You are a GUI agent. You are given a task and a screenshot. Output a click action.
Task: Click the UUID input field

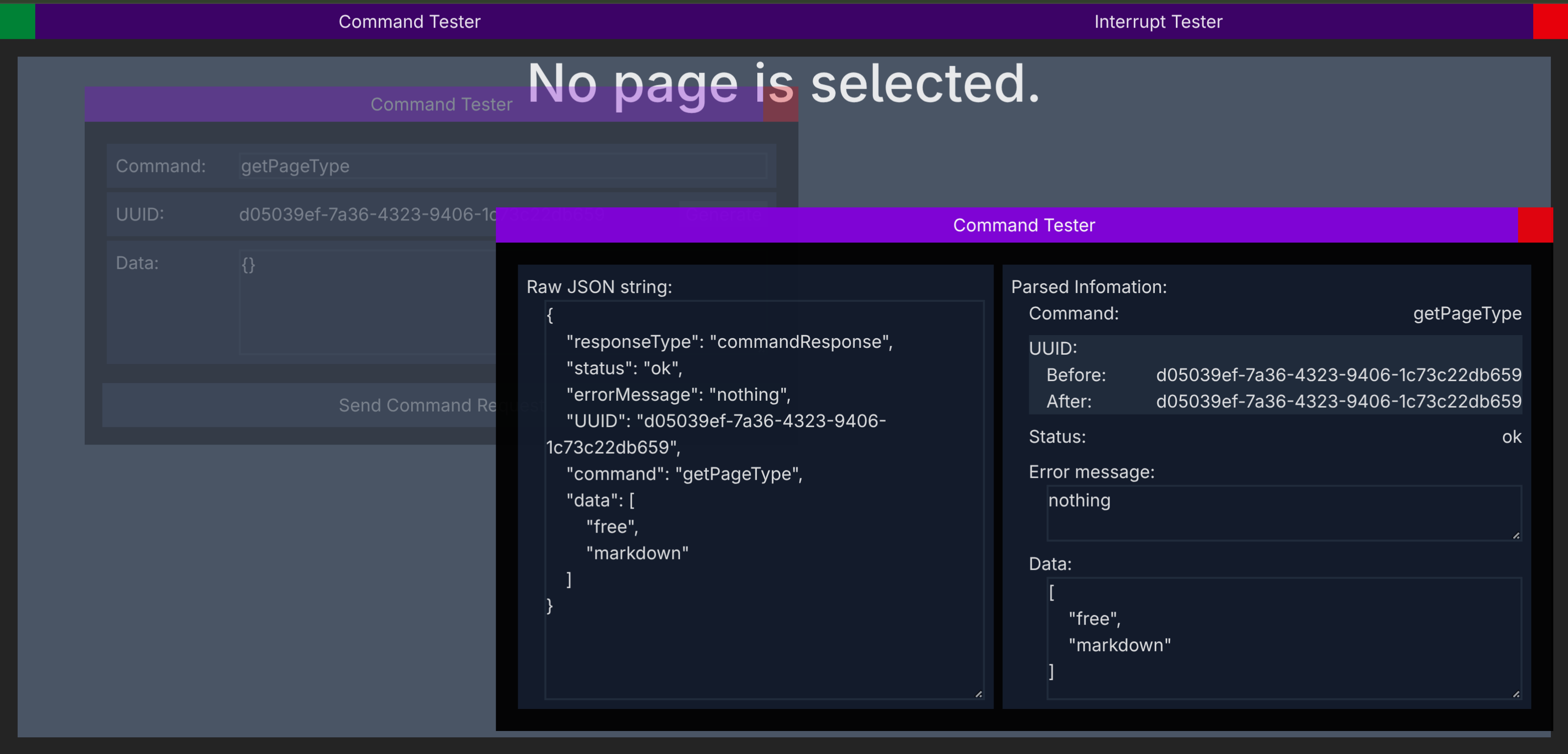365,215
